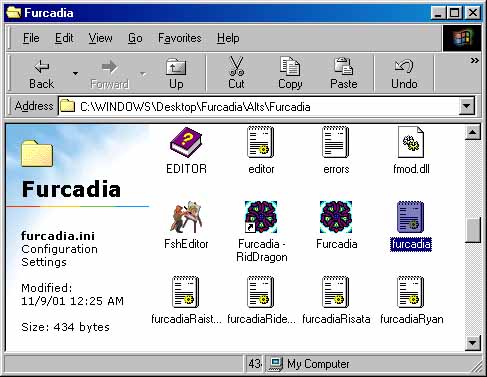Expand the Address bar dropdown list
The image size is (487, 377).
click(x=466, y=106)
